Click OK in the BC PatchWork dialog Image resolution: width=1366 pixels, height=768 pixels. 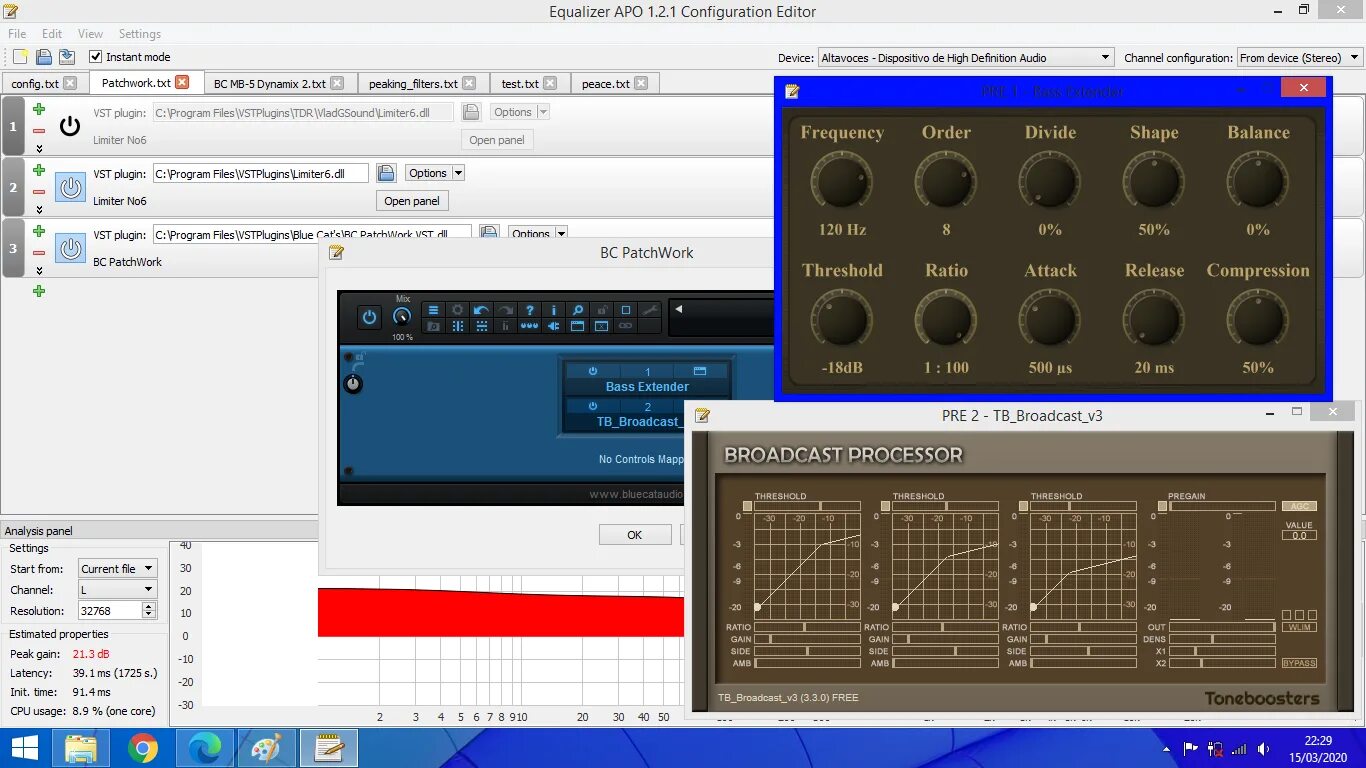pyautogui.click(x=635, y=534)
